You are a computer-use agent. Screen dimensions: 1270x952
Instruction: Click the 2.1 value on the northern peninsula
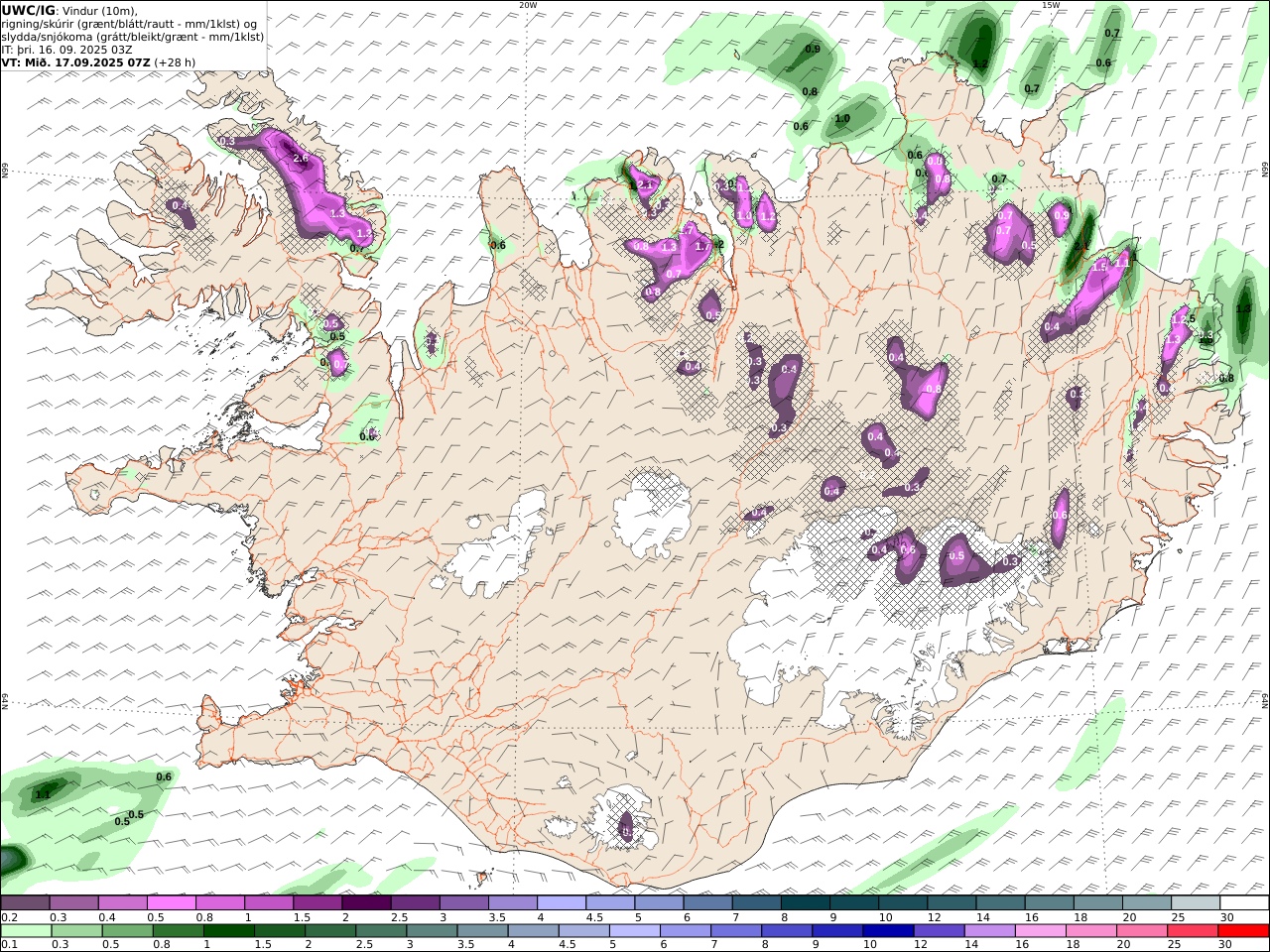click(x=645, y=184)
